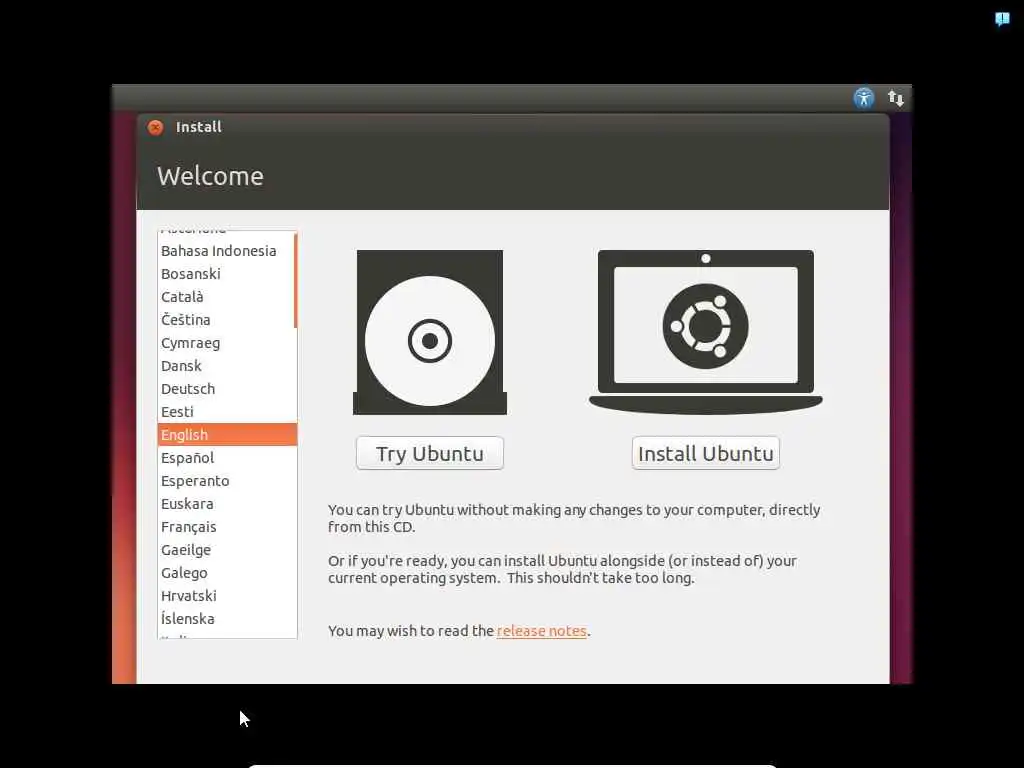Choose Gaeilge in the list
This screenshot has height=768, width=1024.
click(227, 550)
